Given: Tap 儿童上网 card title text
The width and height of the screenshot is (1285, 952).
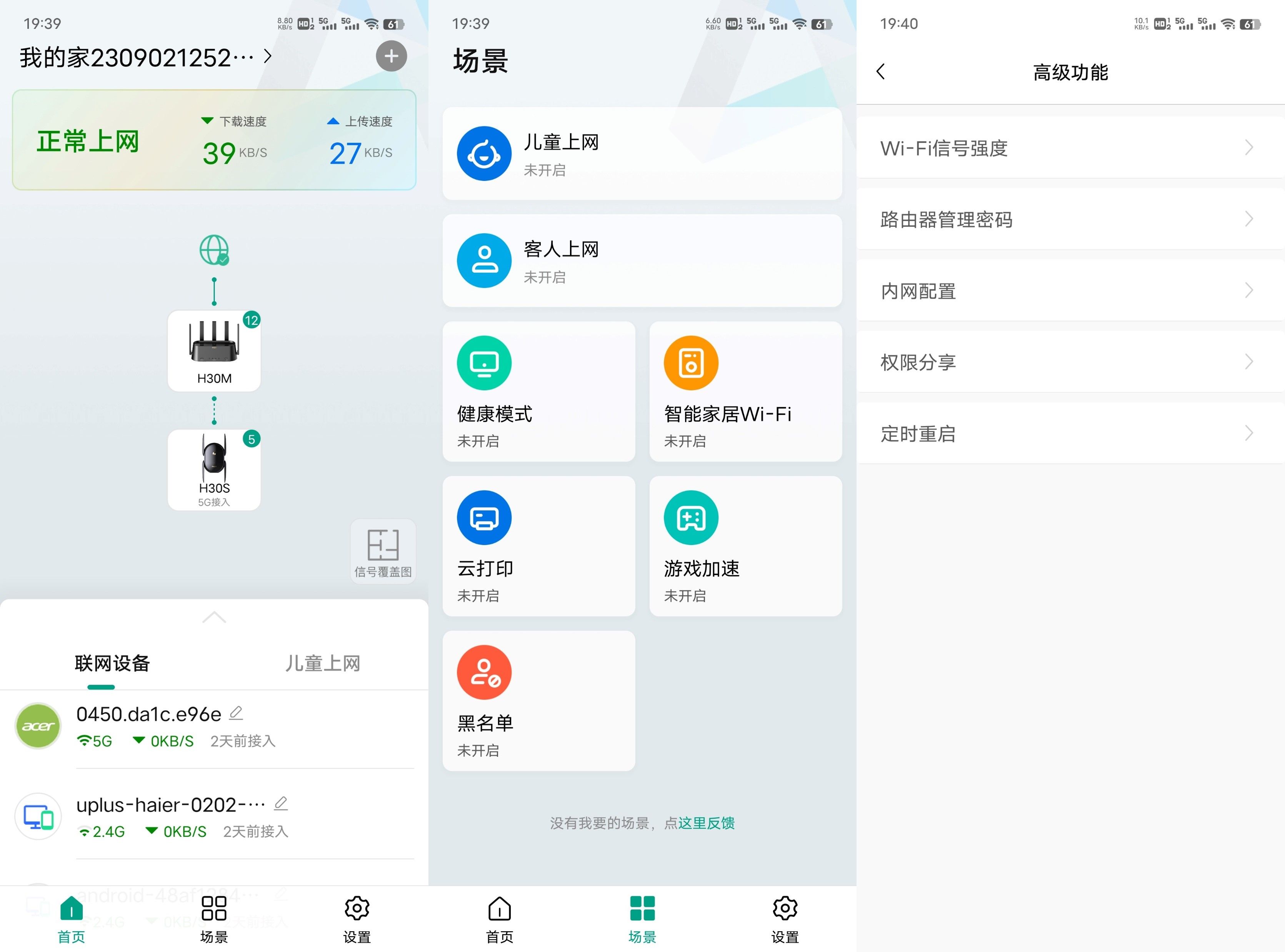Looking at the screenshot, I should (x=561, y=142).
